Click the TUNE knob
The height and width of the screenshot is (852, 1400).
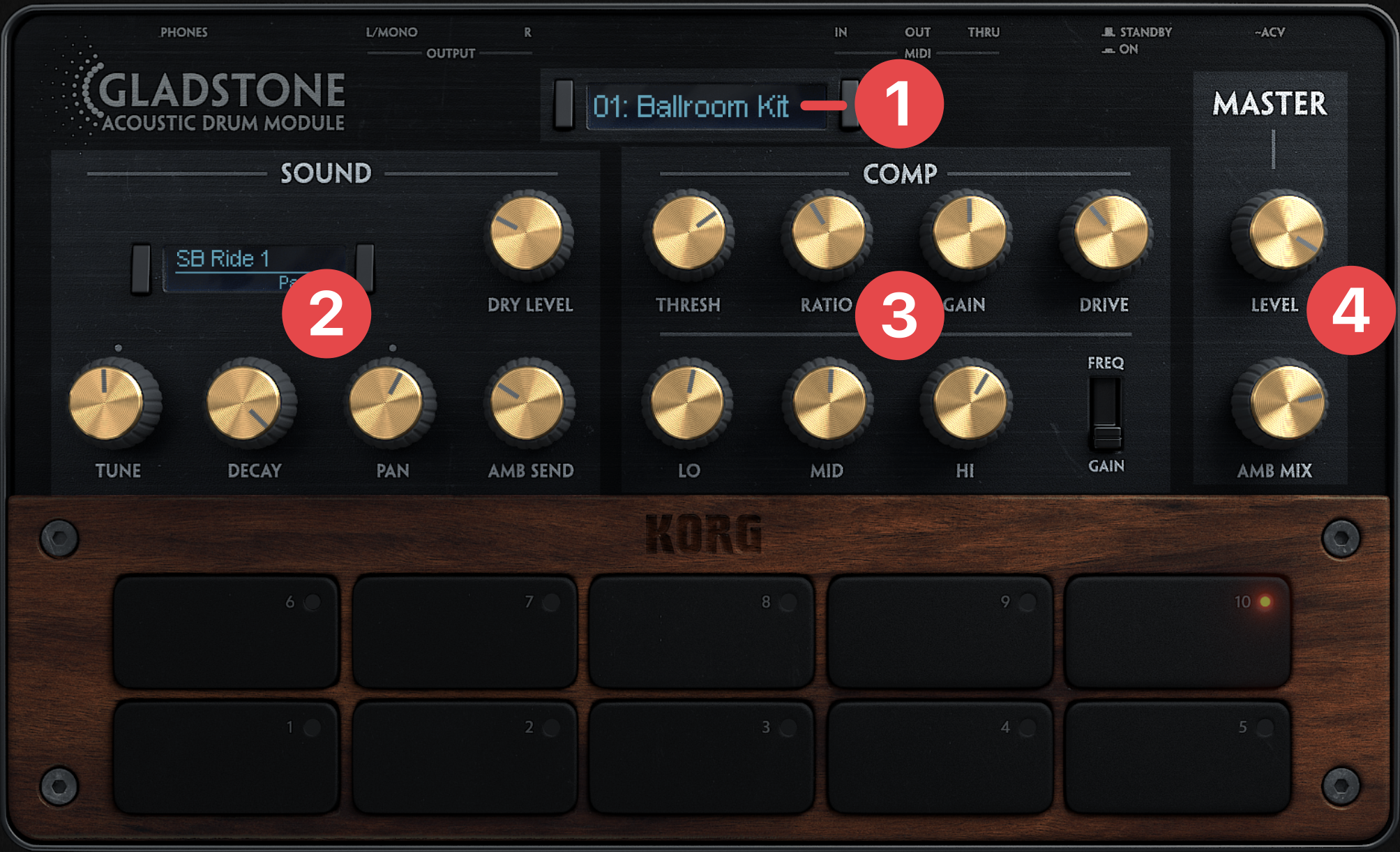(107, 404)
